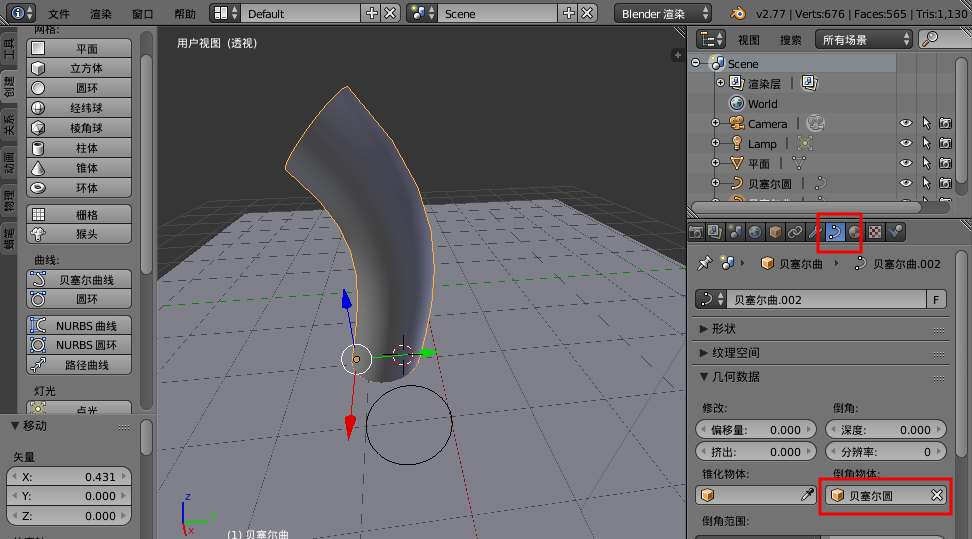Image resolution: width=972 pixels, height=539 pixels.
Task: Add a 猴头 mesh
Action: [80, 234]
